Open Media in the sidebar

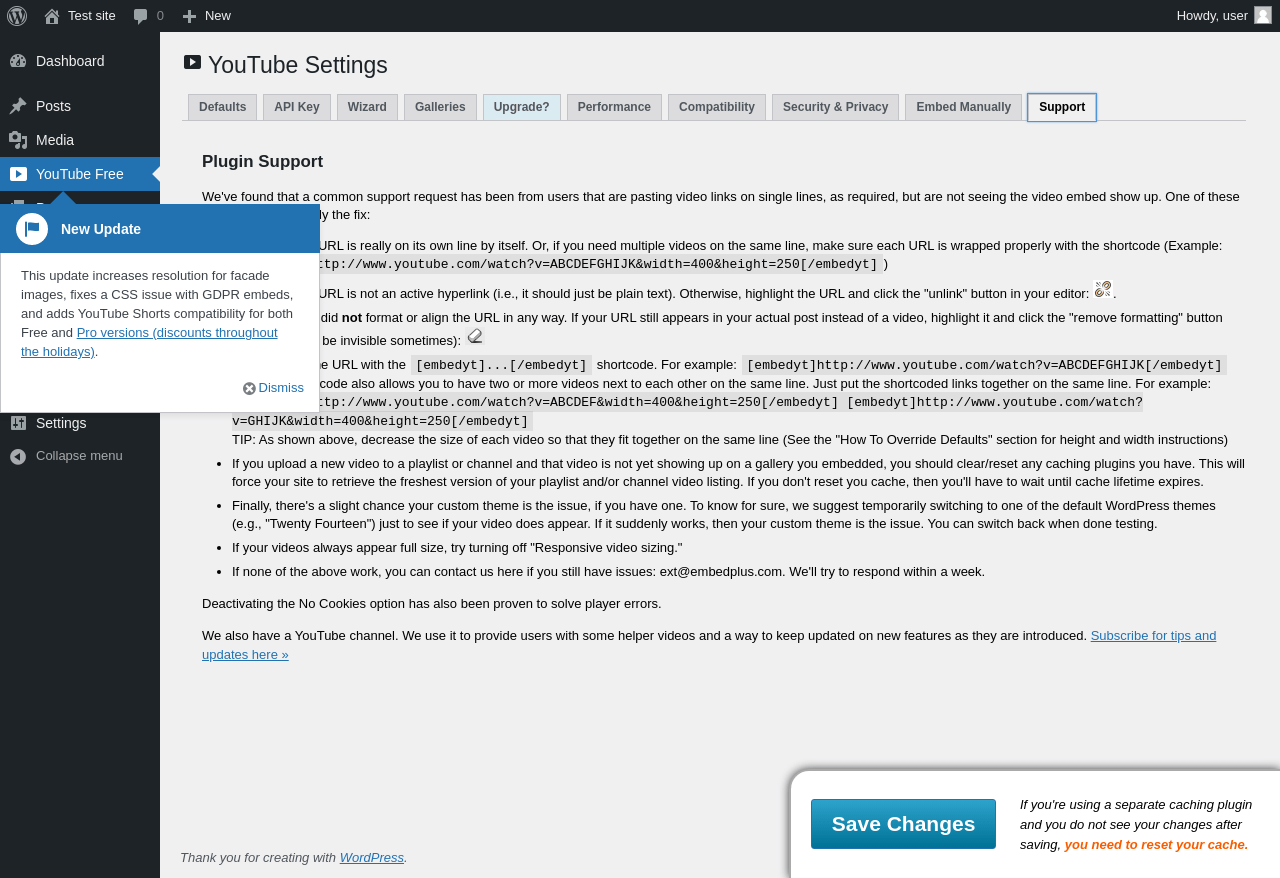80,140
